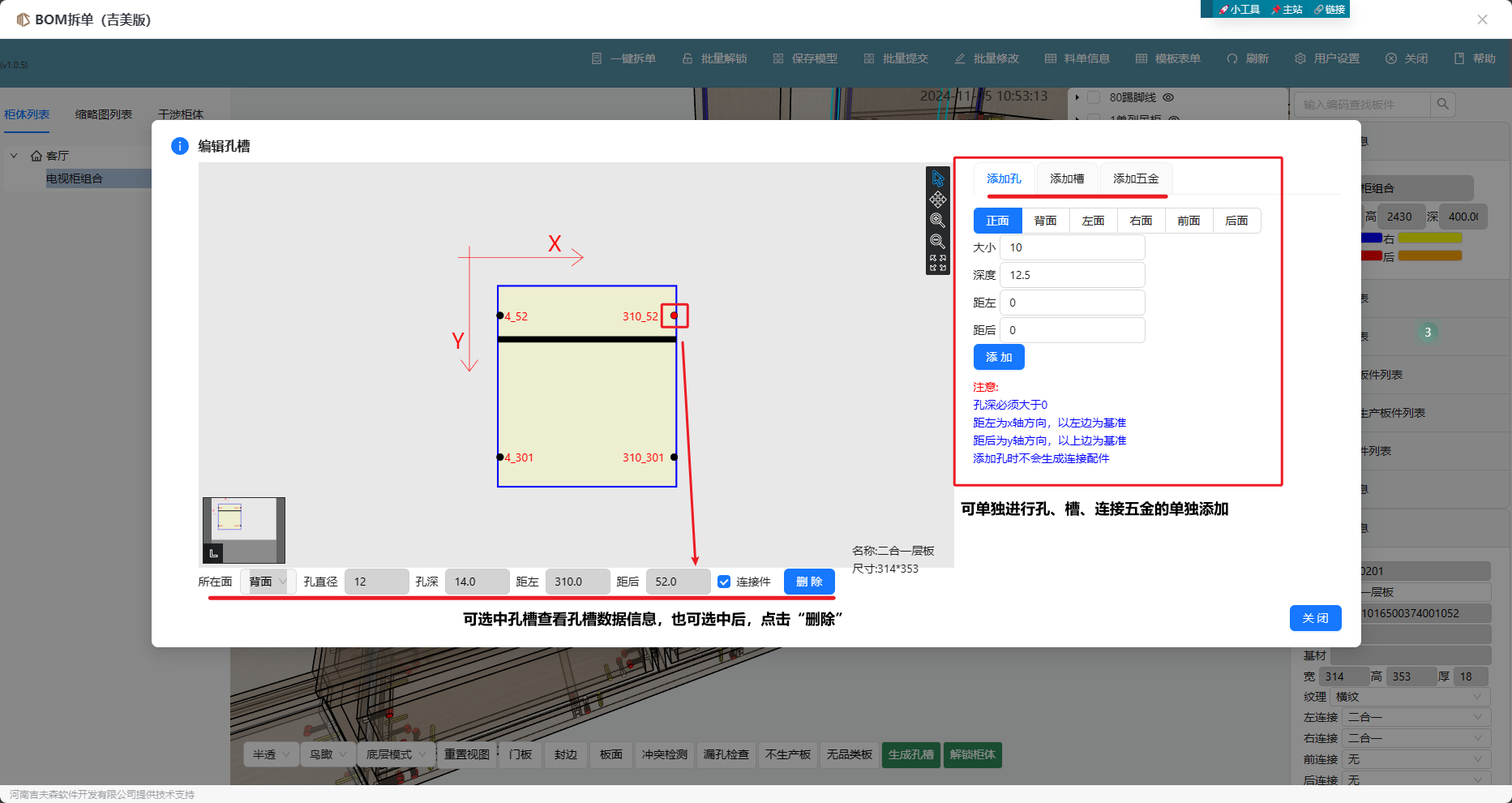Expand the 80踢脚线 tree arrow
The image size is (1512, 803).
1077,97
